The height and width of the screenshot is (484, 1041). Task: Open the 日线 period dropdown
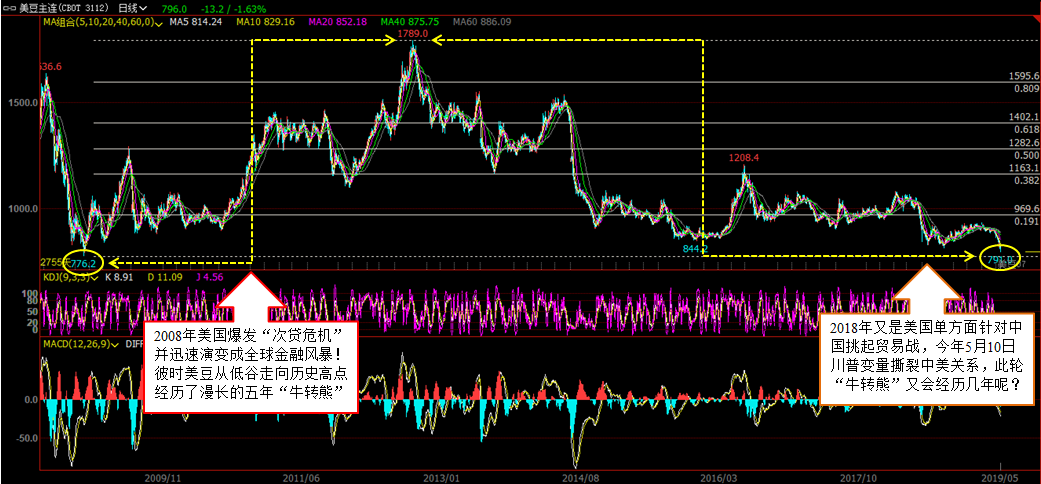tap(131, 7)
